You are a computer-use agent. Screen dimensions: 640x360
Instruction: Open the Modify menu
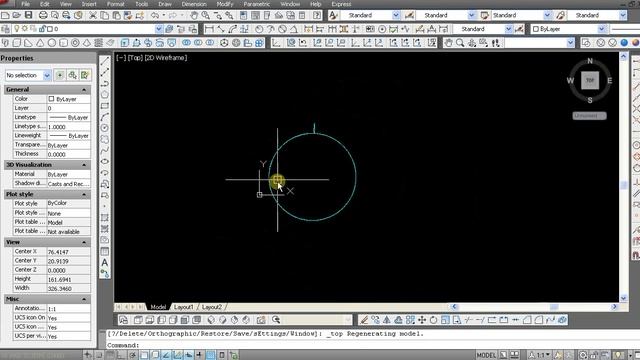point(225,4)
